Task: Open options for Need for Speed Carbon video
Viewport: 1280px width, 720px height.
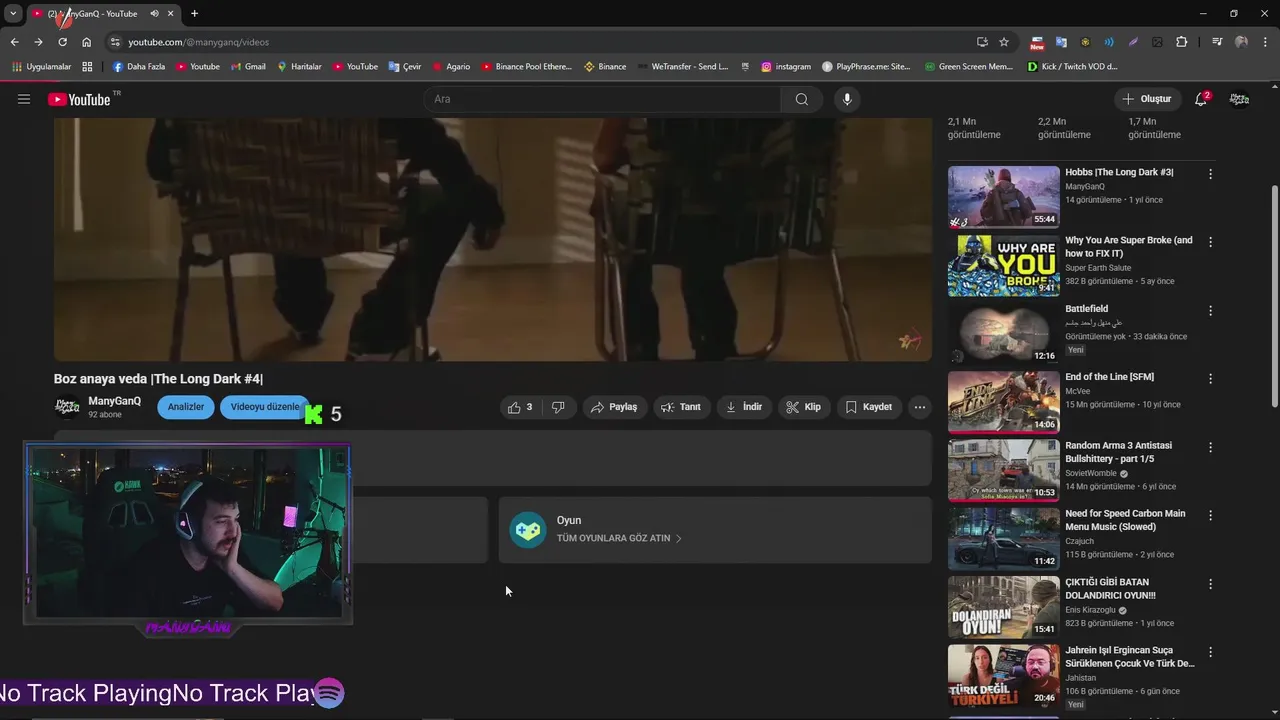Action: 1210,516
